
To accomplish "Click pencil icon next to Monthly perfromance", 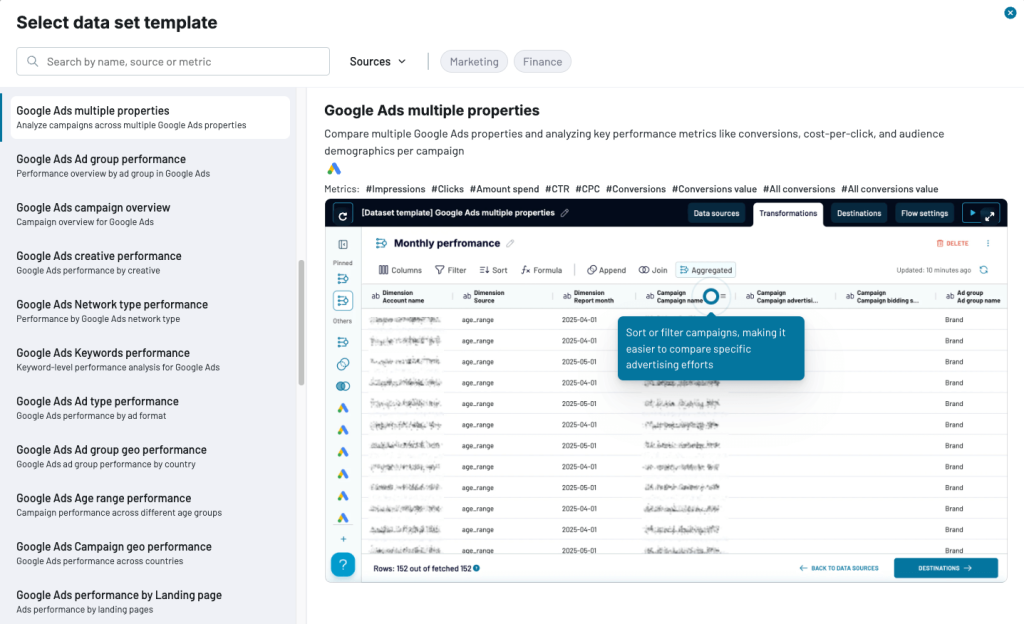I will [x=510, y=243].
